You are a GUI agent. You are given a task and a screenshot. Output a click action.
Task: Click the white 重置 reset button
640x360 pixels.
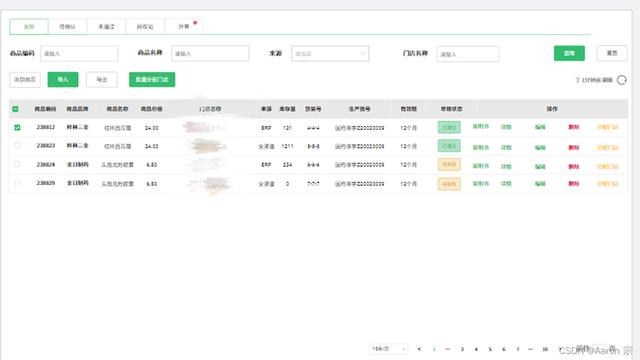611,53
